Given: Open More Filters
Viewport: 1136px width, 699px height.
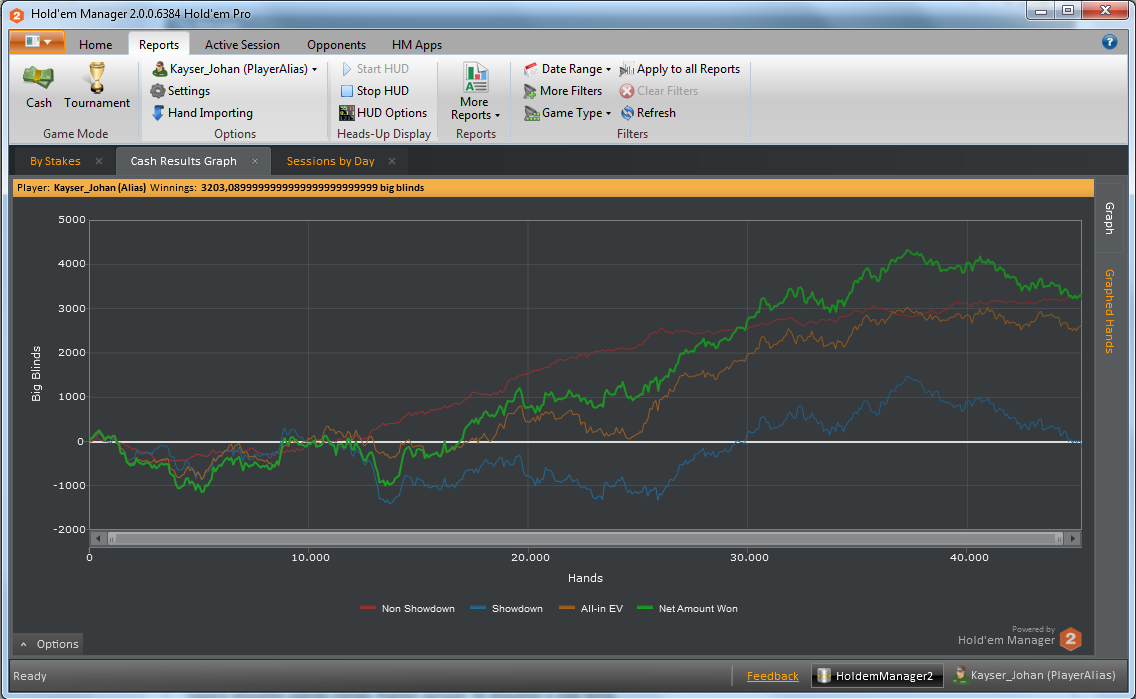Looking at the screenshot, I should (x=563, y=91).
